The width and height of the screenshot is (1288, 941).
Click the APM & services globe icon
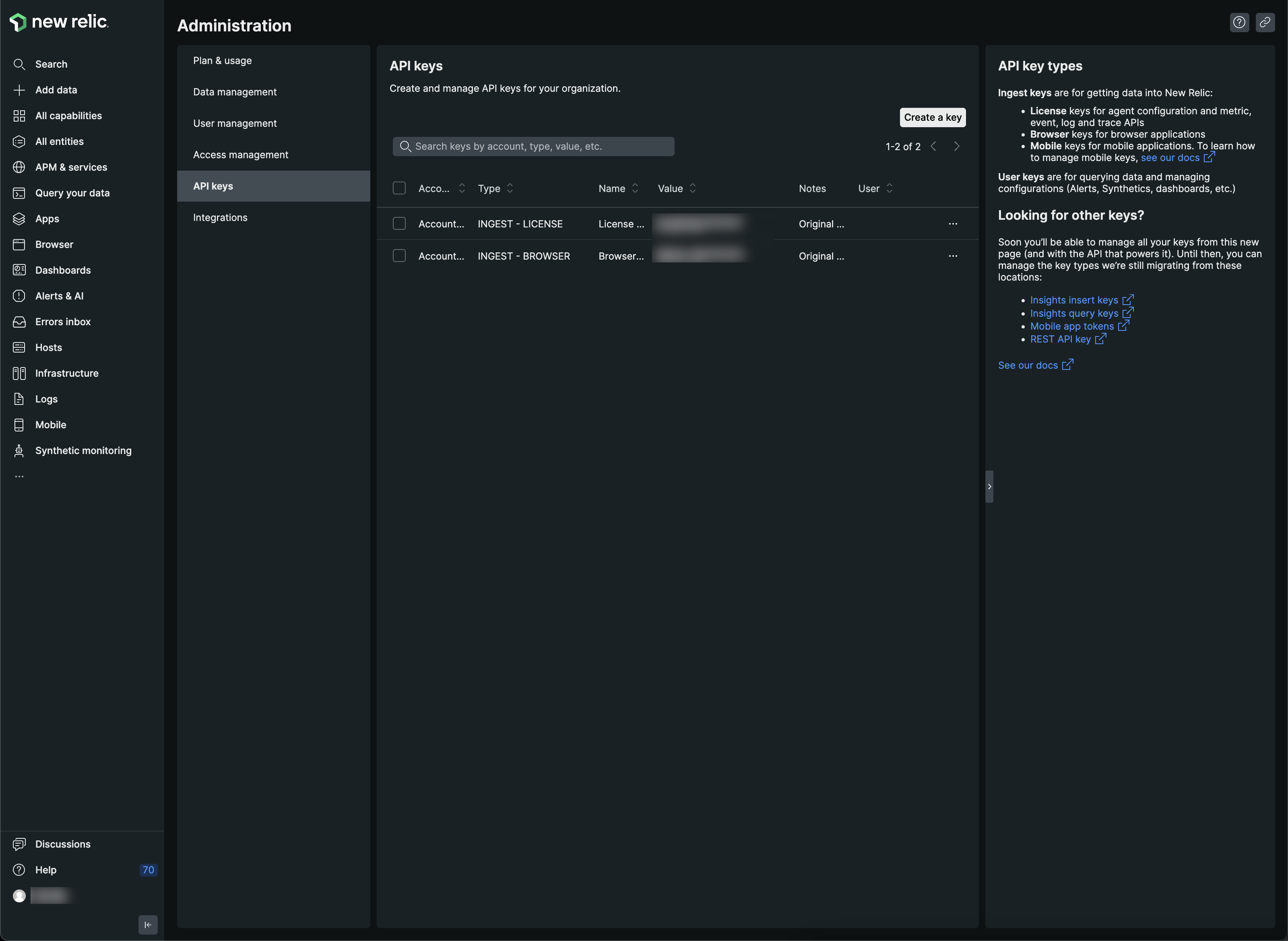[x=19, y=167]
